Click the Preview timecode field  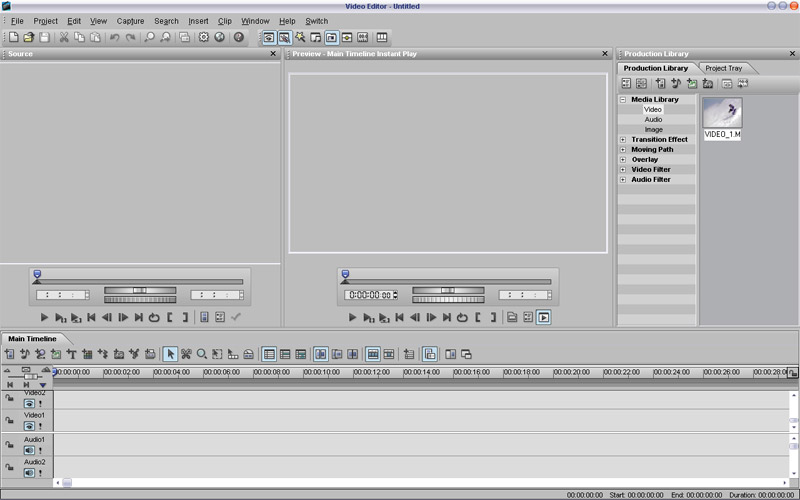pos(369,295)
